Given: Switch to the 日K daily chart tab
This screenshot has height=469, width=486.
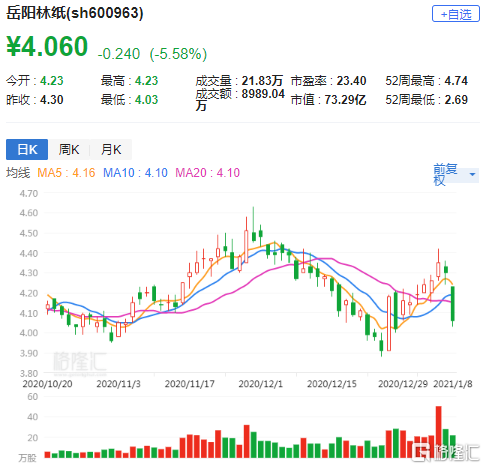Looking at the screenshot, I should 27,149.
